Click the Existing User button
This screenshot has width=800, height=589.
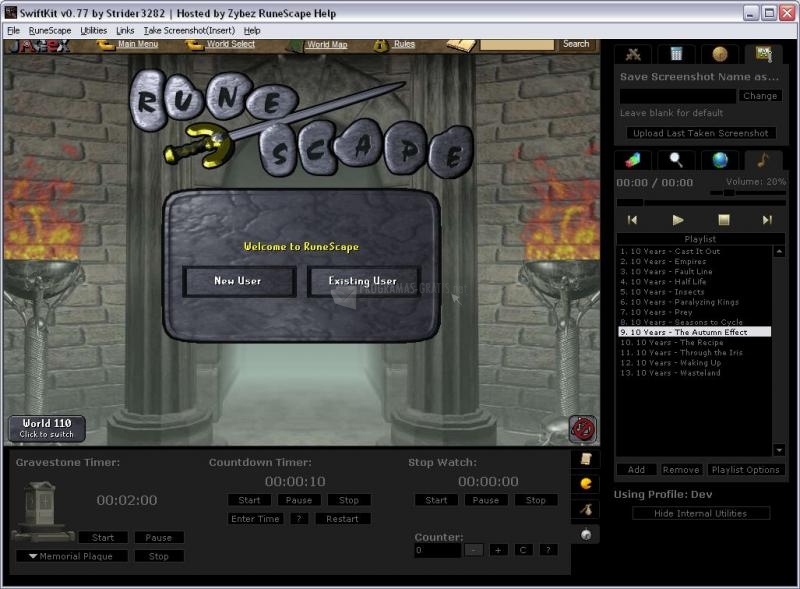click(363, 281)
